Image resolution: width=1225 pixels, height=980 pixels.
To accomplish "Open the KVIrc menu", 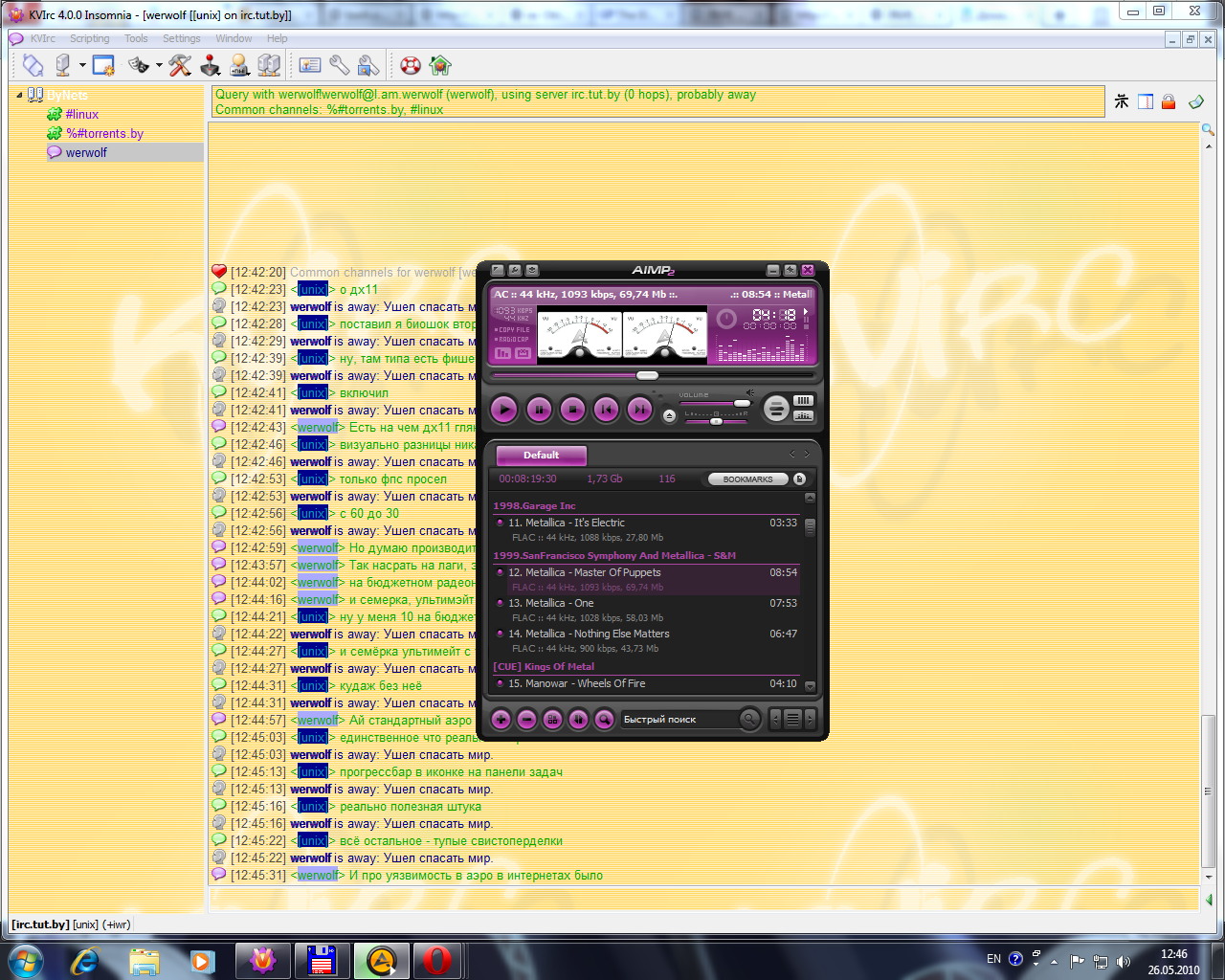I will click(x=43, y=38).
